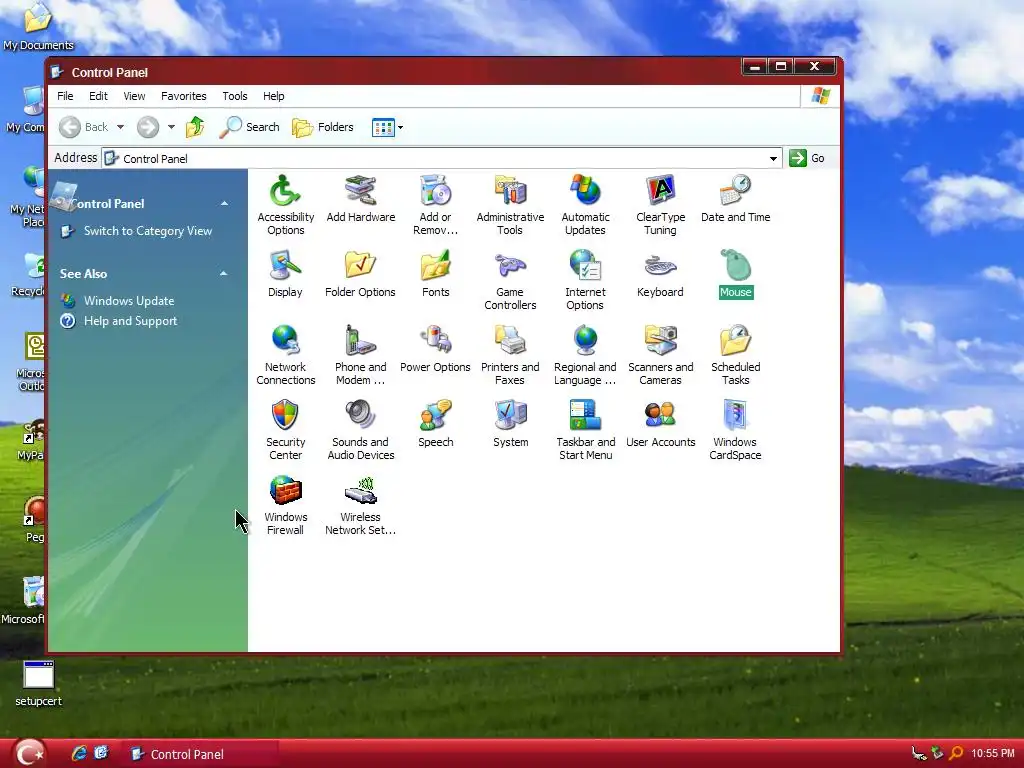Click the Search toolbar button
1024x768 pixels.
[x=250, y=127]
